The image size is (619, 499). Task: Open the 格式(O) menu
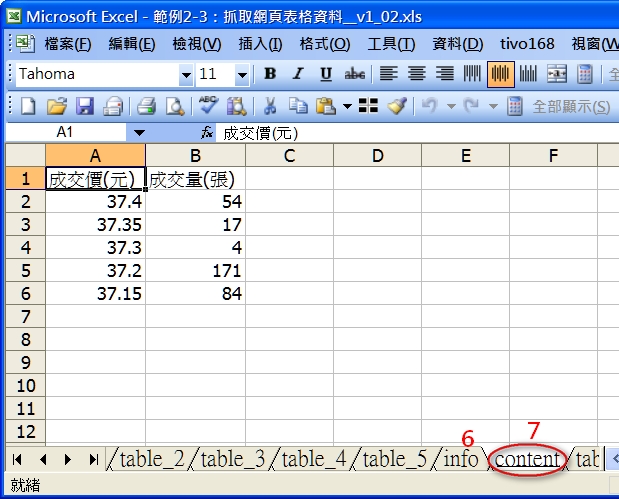(x=325, y=44)
